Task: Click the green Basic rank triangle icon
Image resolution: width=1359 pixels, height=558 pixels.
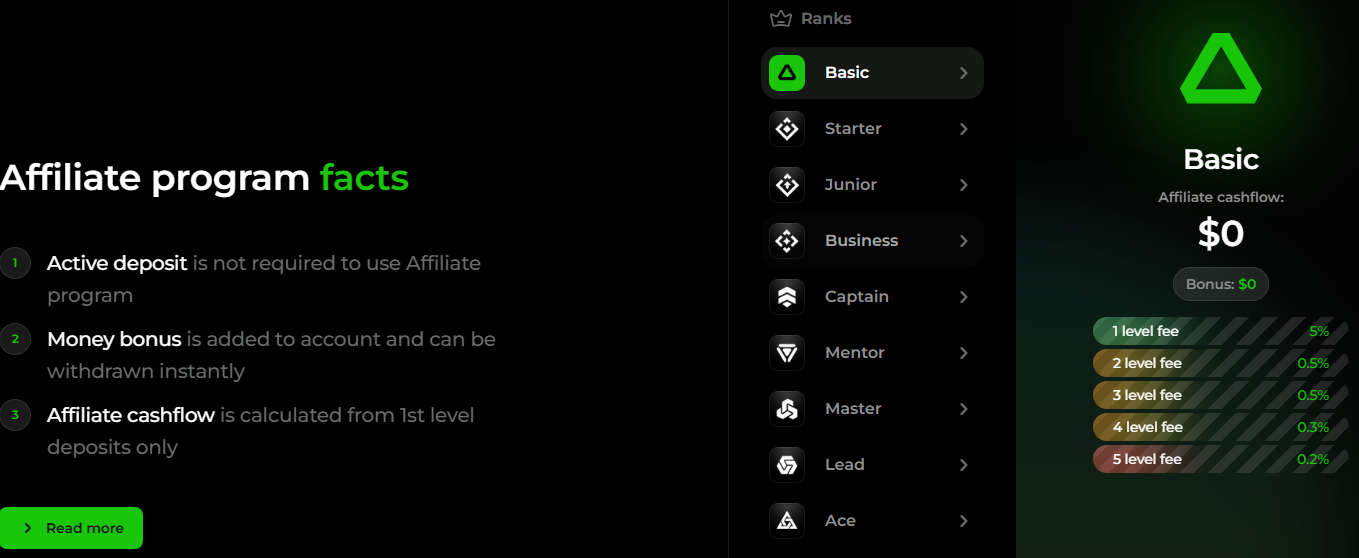Action: click(787, 73)
